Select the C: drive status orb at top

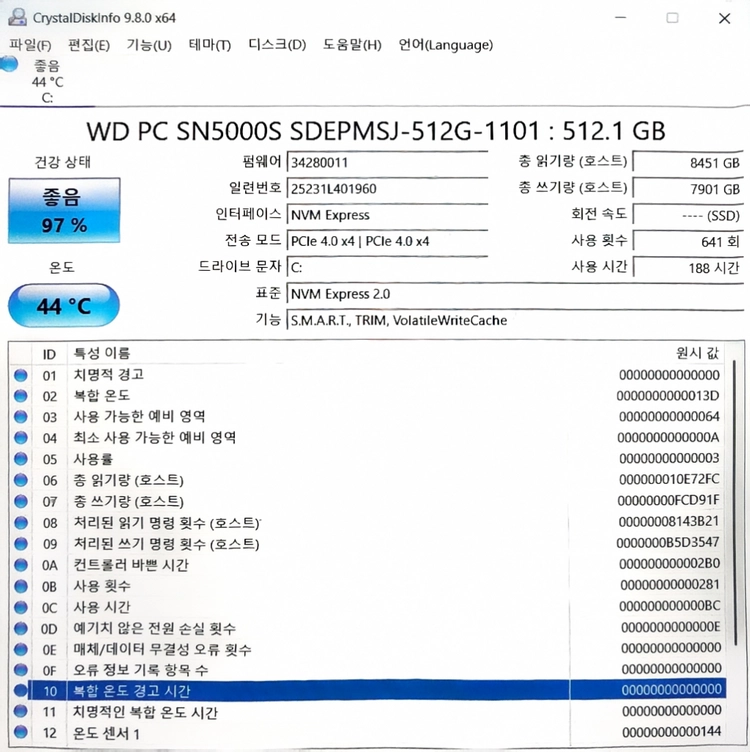pyautogui.click(x=9, y=64)
